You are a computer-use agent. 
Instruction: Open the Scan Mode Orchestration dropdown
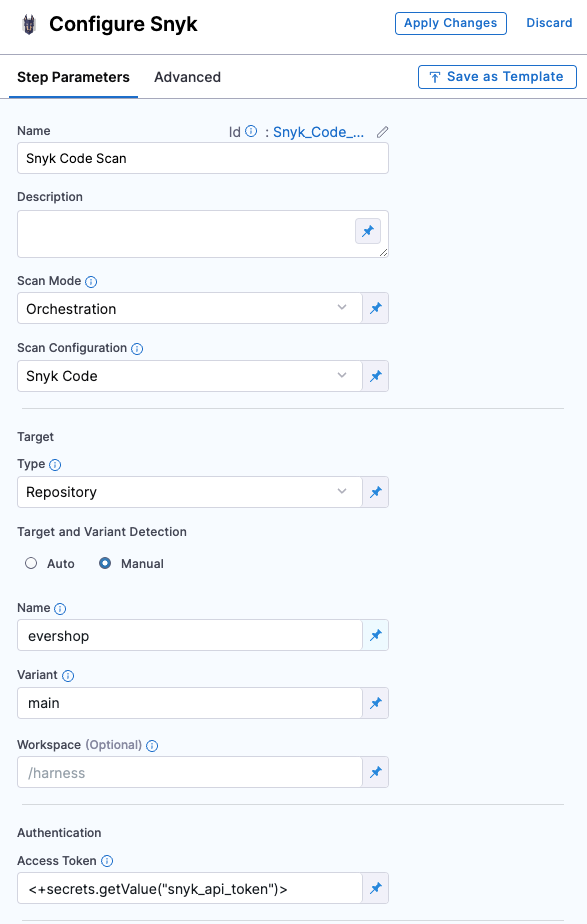[x=190, y=308]
